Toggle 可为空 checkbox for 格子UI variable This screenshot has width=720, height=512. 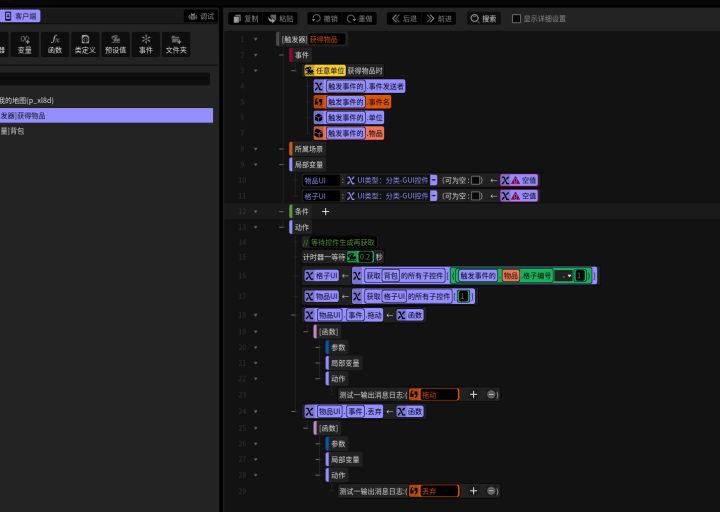pyautogui.click(x=476, y=196)
